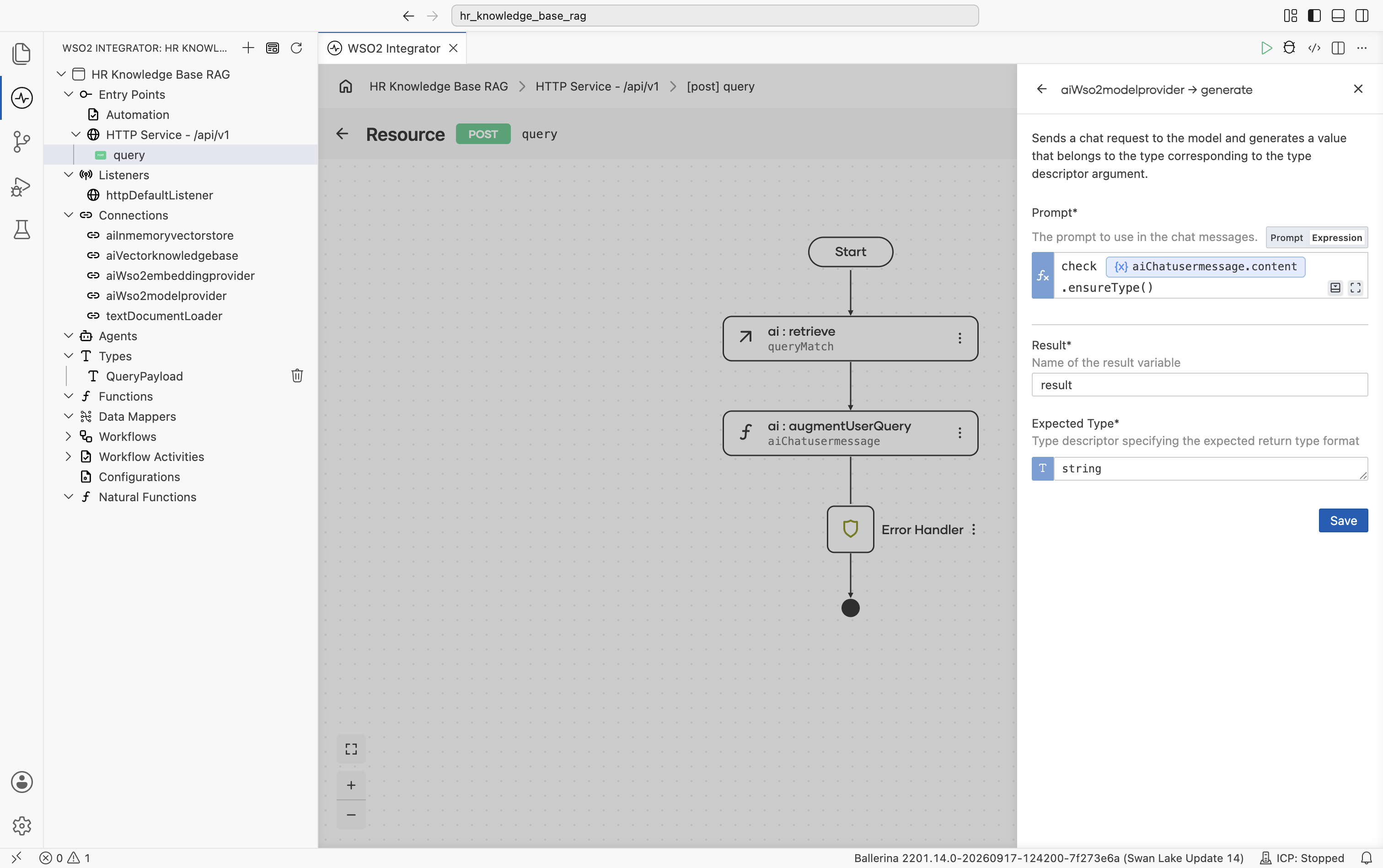The width and height of the screenshot is (1383, 868).
Task: Open Error Handler options menu
Action: coord(974,529)
